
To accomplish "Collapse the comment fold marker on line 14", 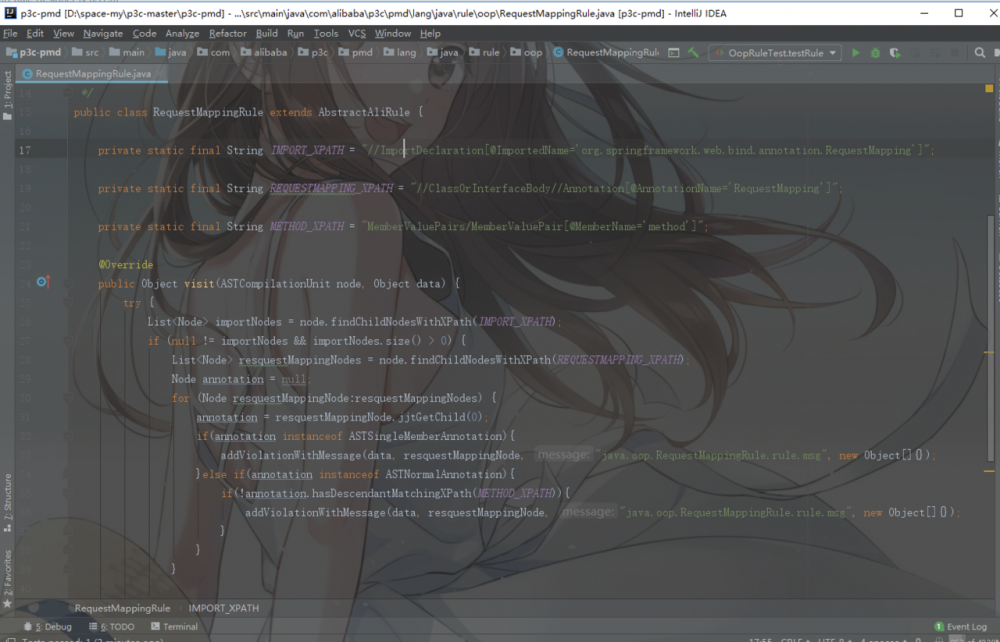I will pos(67,92).
